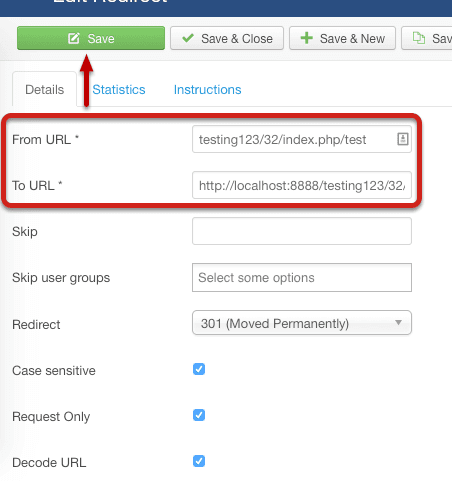
Task: Disable the Decode URL checkbox
Action: [199, 461]
